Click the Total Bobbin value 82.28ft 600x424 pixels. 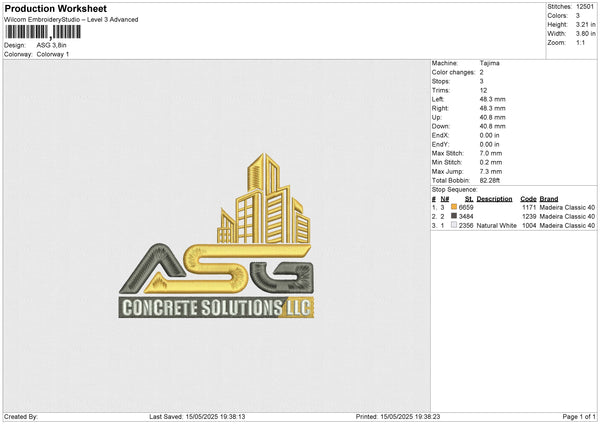(490, 180)
